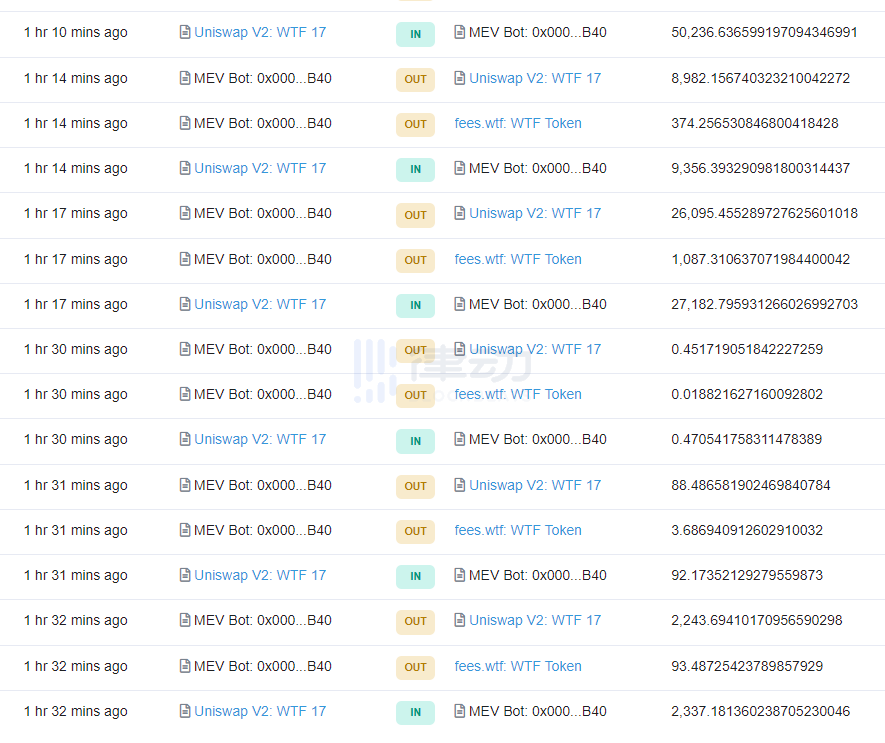Click contract icon before MEV Bot sender in 3.6869 row

tap(185, 530)
